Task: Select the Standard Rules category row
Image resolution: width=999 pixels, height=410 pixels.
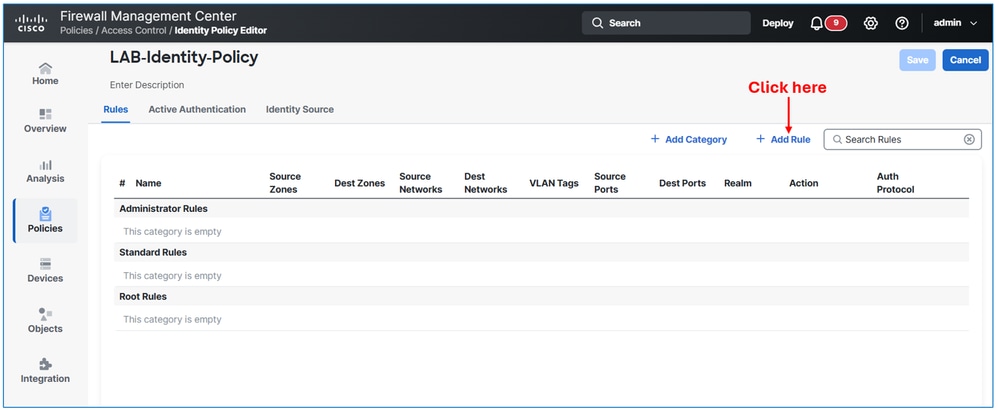Action: [542, 253]
